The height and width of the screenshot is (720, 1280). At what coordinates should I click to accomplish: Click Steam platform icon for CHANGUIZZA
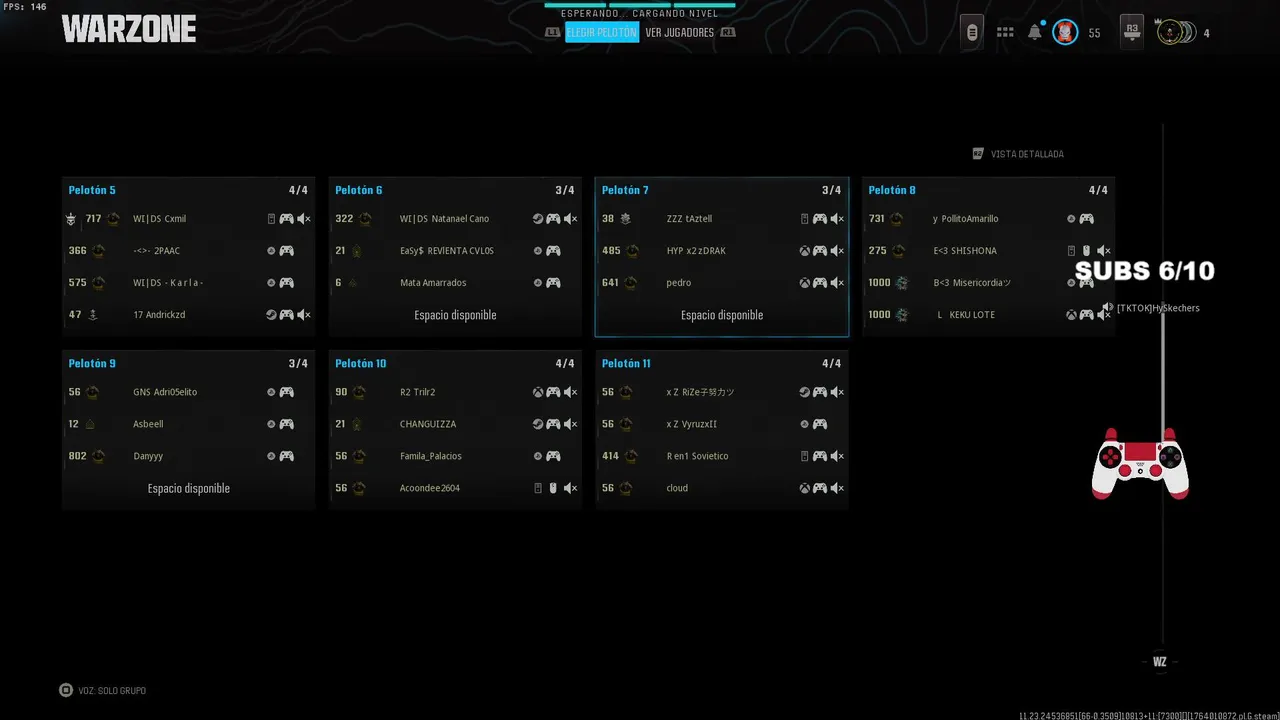click(x=538, y=424)
